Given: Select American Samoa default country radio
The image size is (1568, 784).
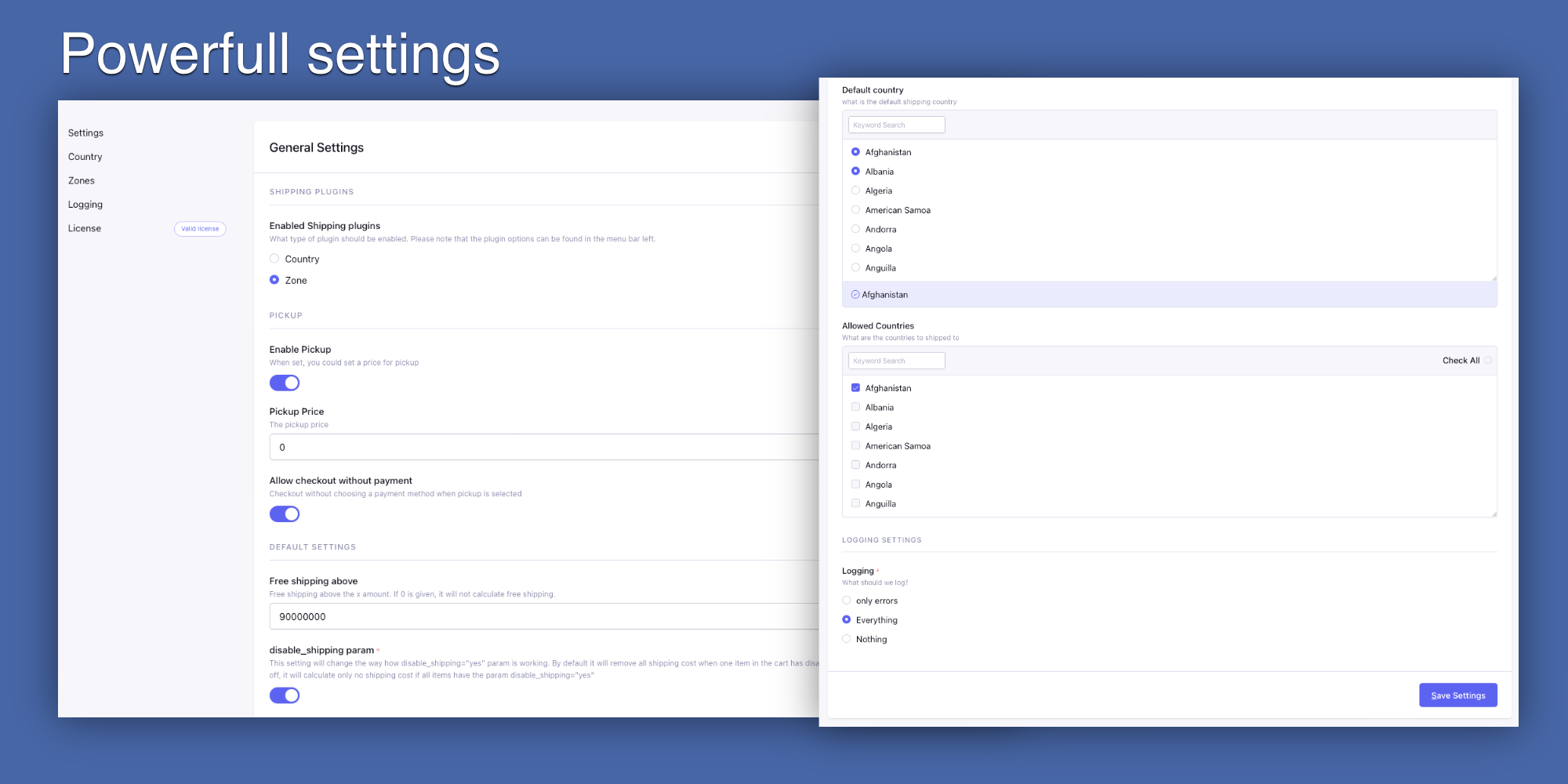Looking at the screenshot, I should [855, 209].
